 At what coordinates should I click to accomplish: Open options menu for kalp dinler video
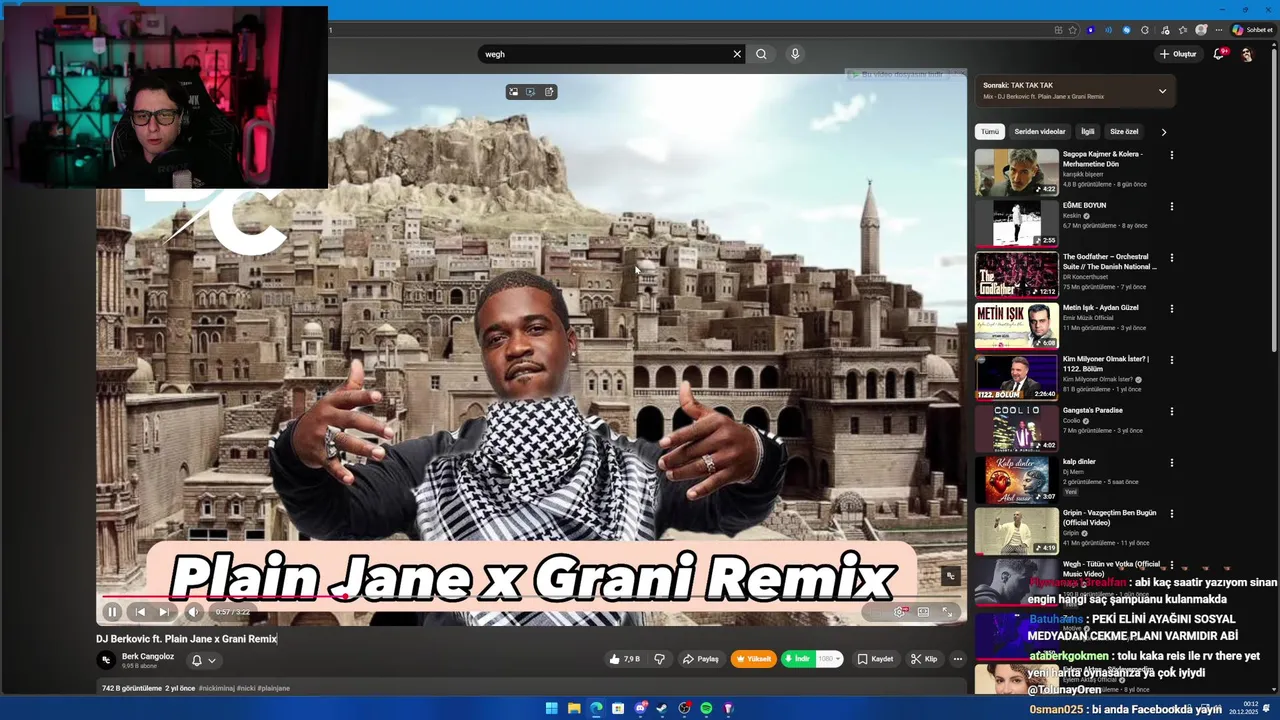tap(1172, 462)
